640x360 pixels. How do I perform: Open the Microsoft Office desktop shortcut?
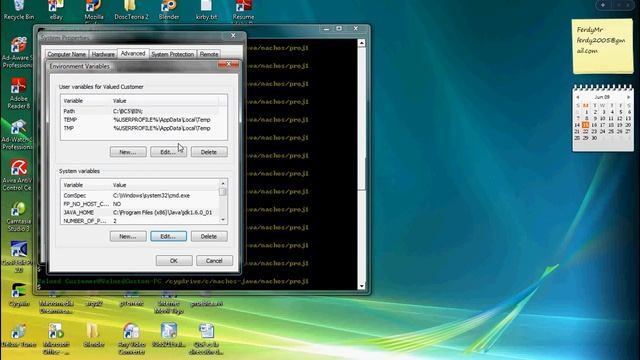[56, 339]
